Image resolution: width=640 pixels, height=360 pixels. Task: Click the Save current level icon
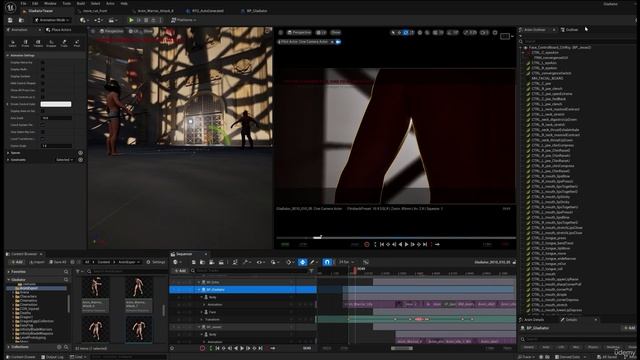10,20
